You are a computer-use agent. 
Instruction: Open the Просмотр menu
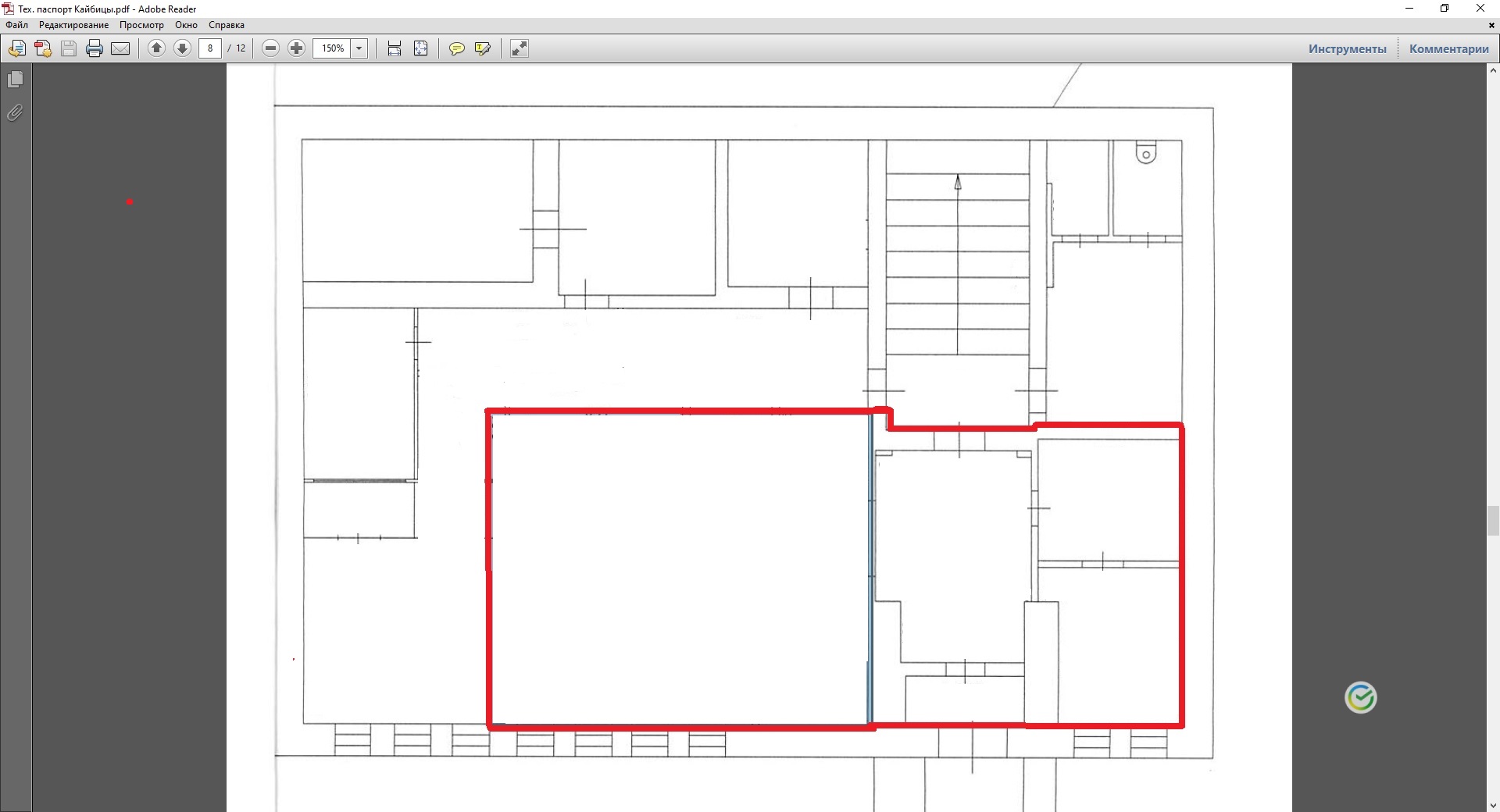tap(141, 25)
